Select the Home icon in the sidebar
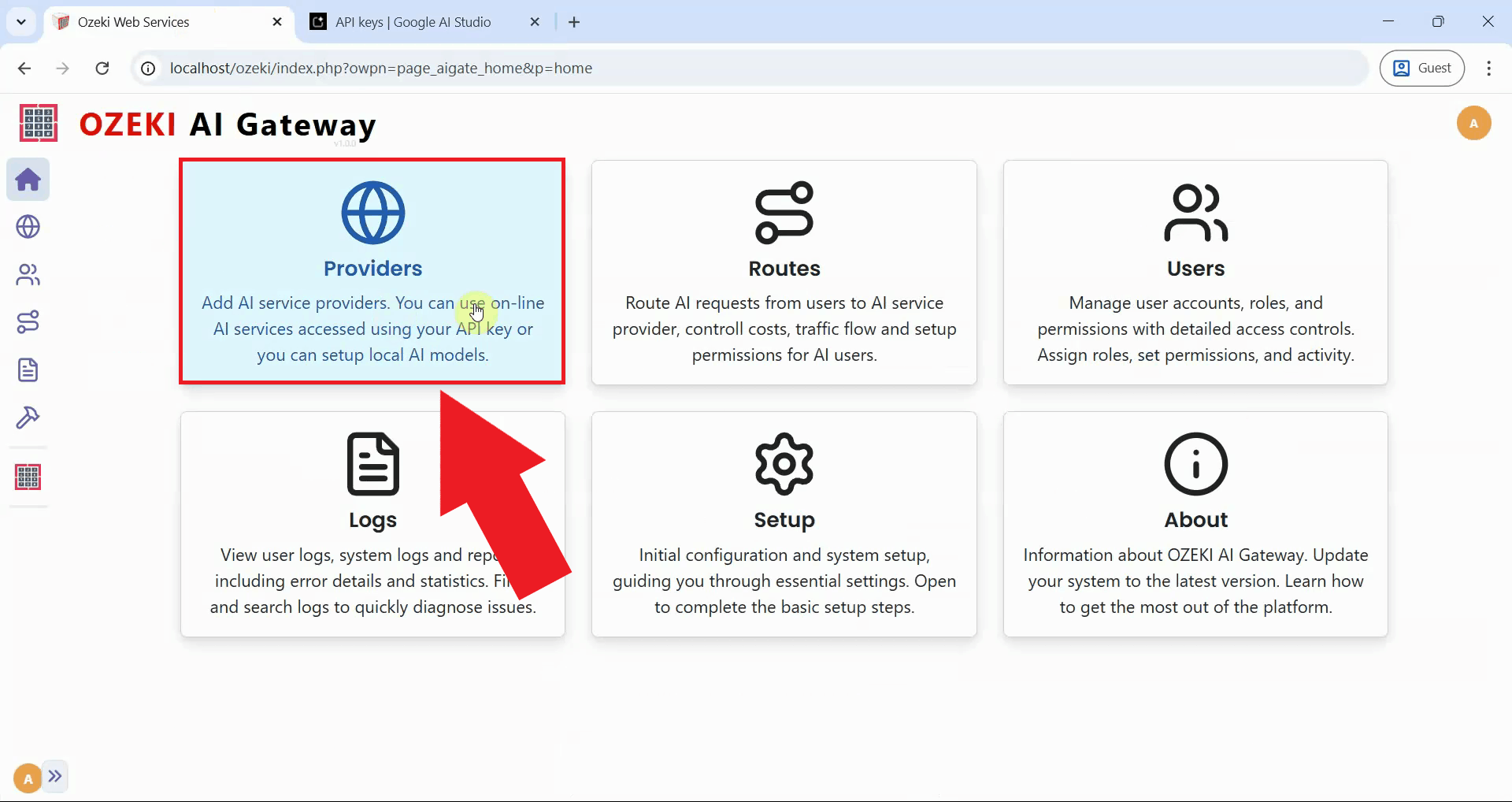This screenshot has height=802, width=1512. 28,180
